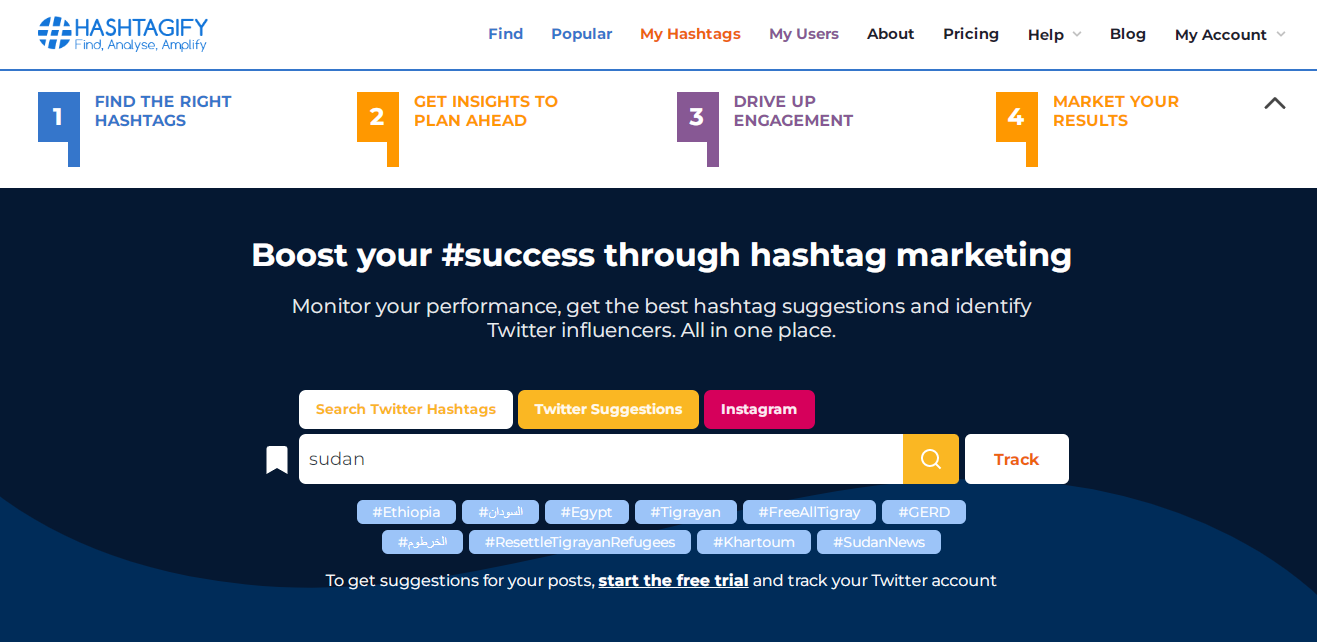Viewport: 1317px width, 642px height.
Task: Switch to the Twitter Suggestions tab
Action: point(608,409)
